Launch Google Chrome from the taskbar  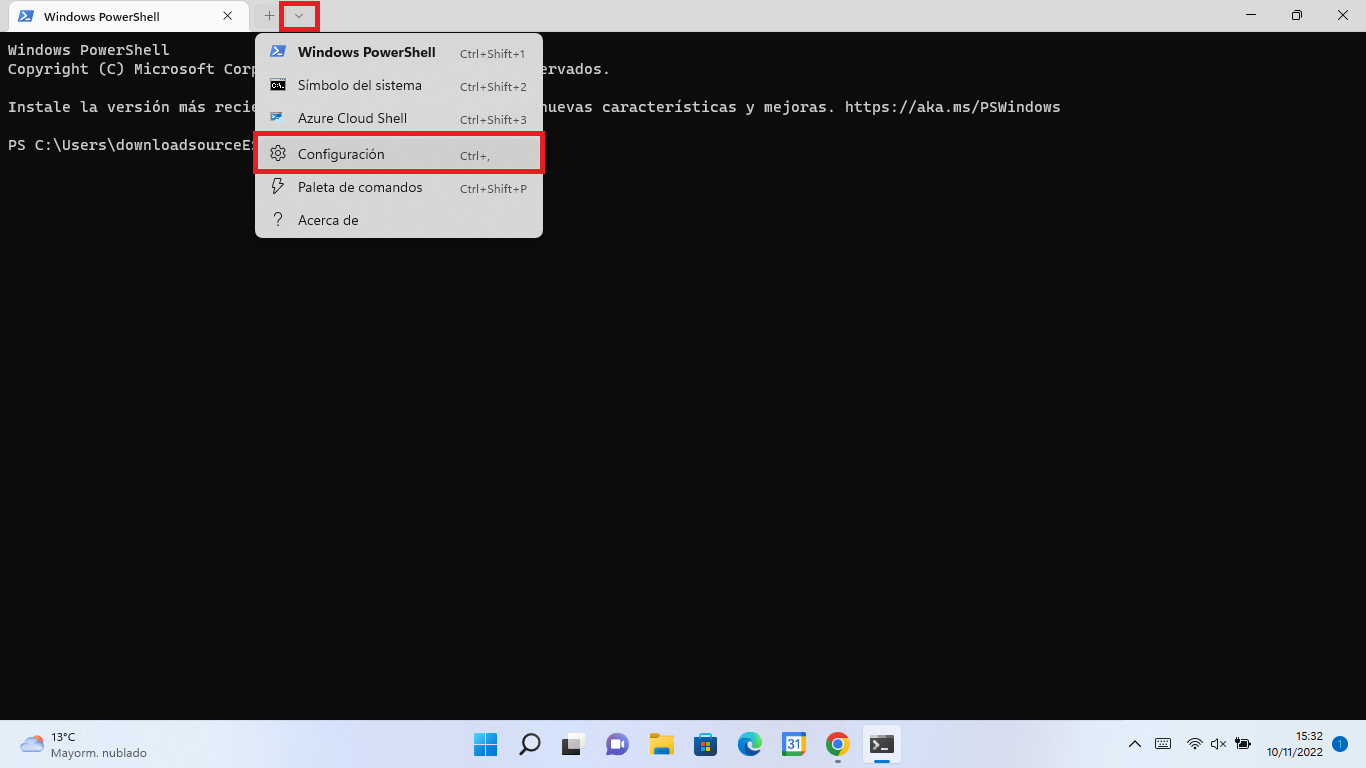[838, 744]
